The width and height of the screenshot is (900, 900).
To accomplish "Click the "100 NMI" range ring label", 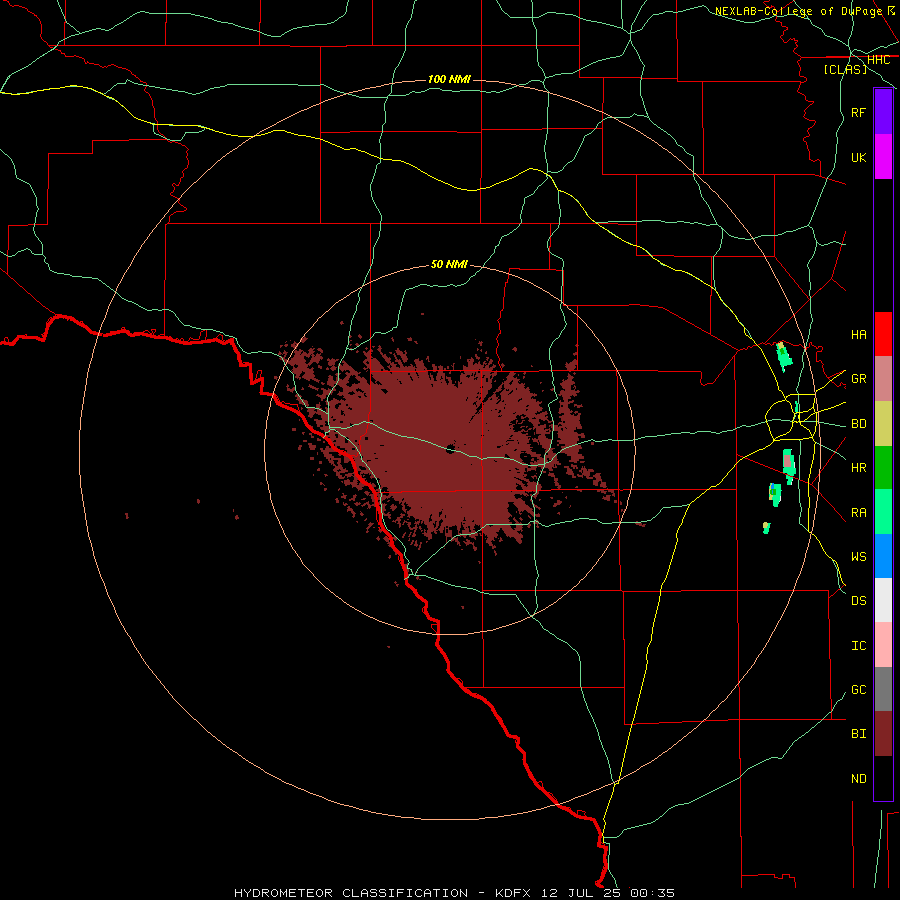I will pos(449,79).
